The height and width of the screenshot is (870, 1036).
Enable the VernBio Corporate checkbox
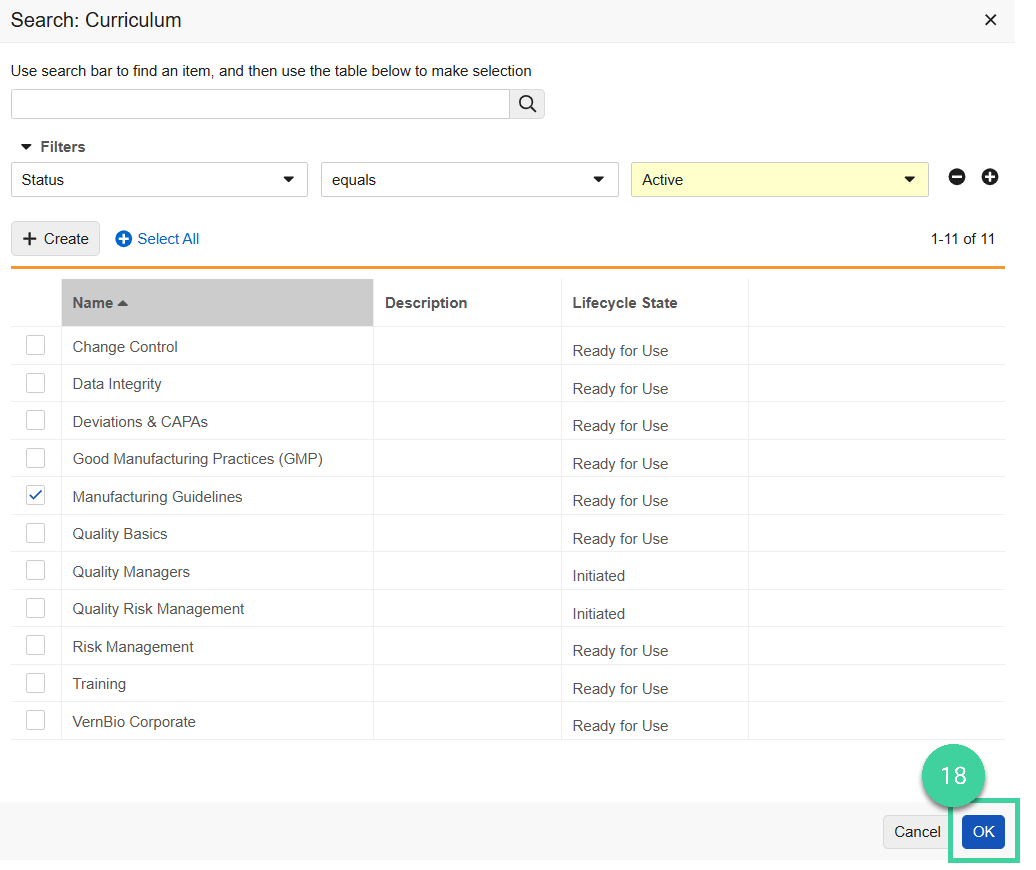coord(36,721)
